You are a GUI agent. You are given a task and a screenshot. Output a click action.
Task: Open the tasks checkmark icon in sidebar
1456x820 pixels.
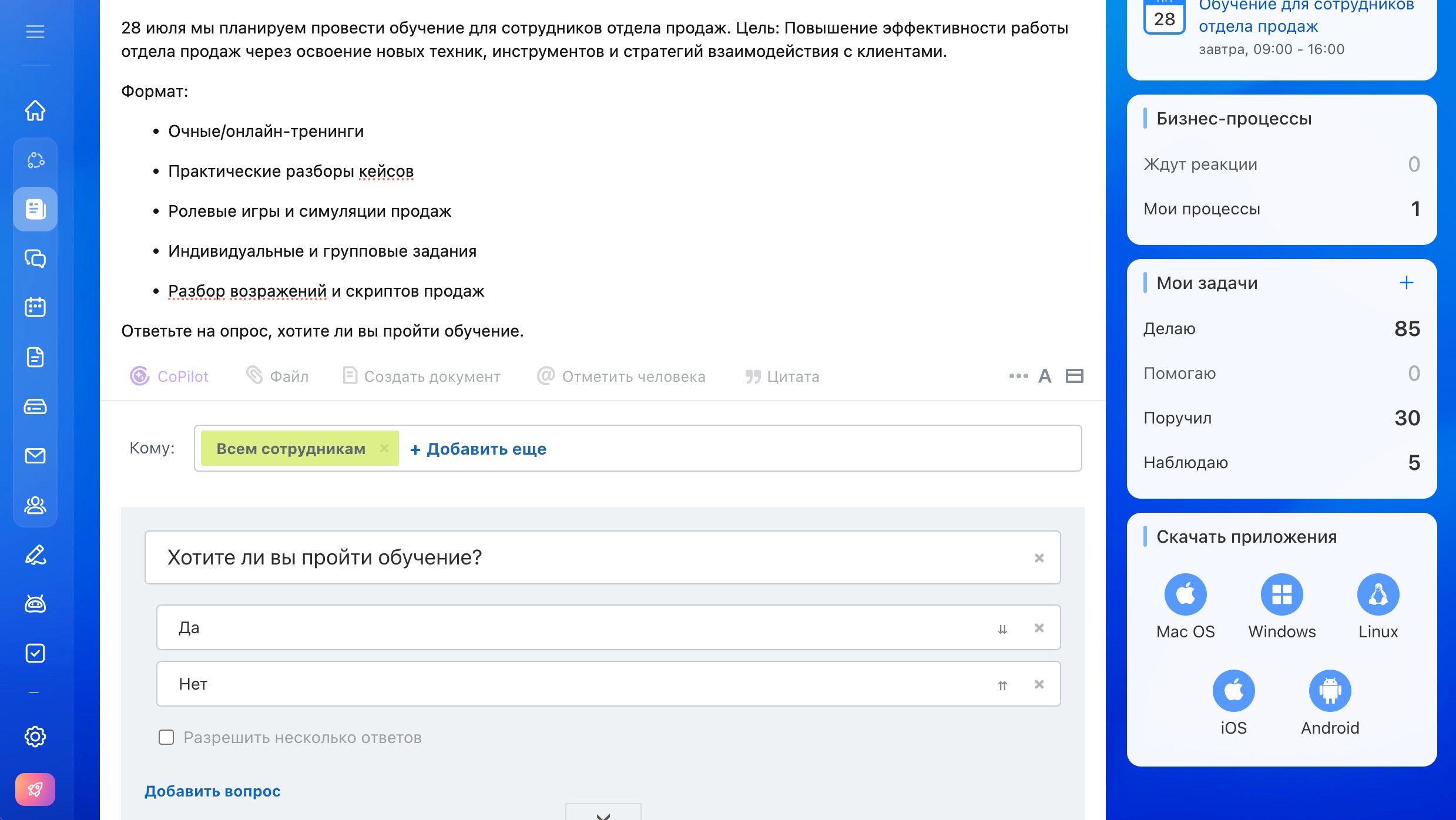click(35, 653)
